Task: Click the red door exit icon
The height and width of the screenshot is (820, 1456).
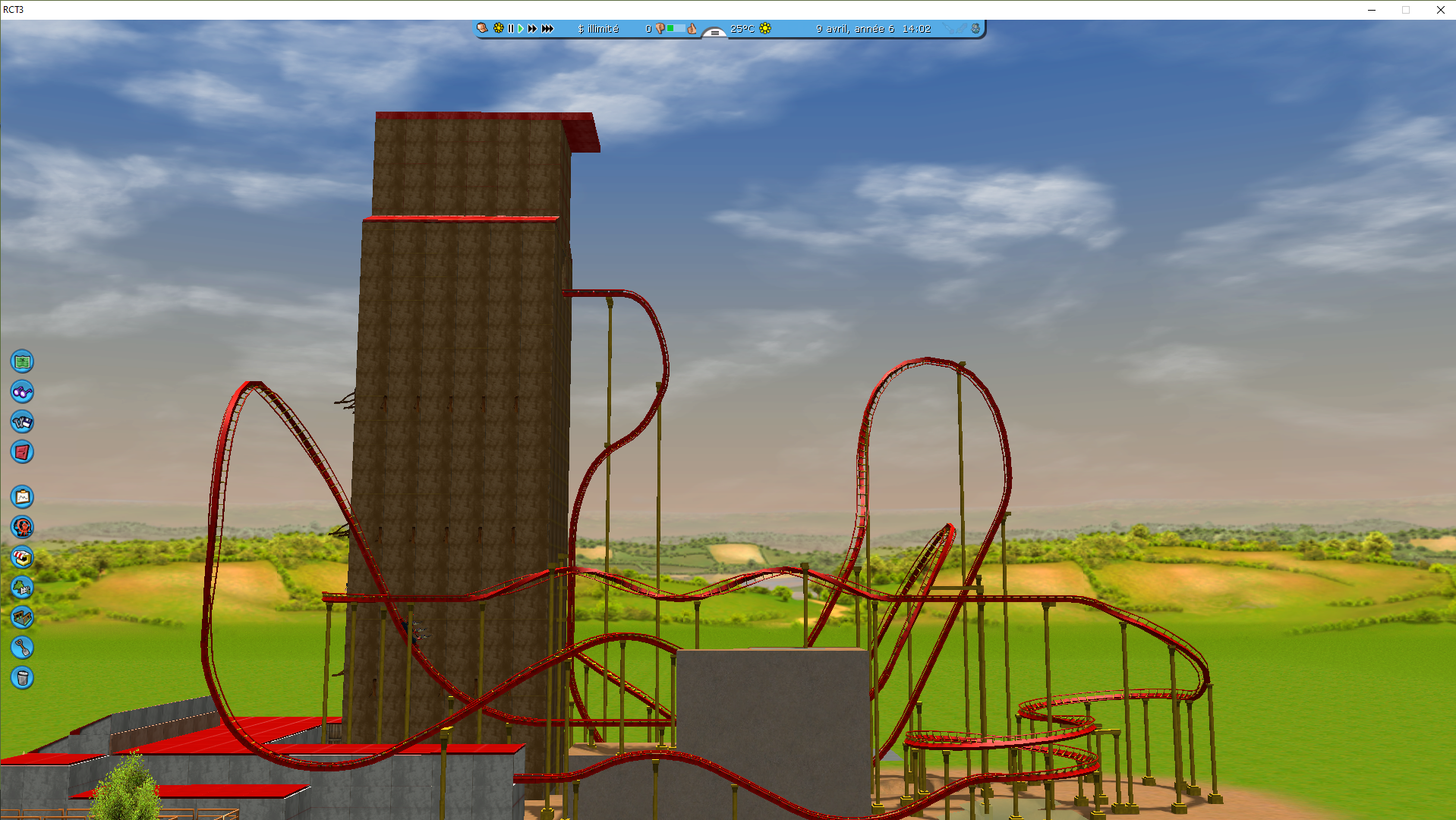Action: [22, 453]
